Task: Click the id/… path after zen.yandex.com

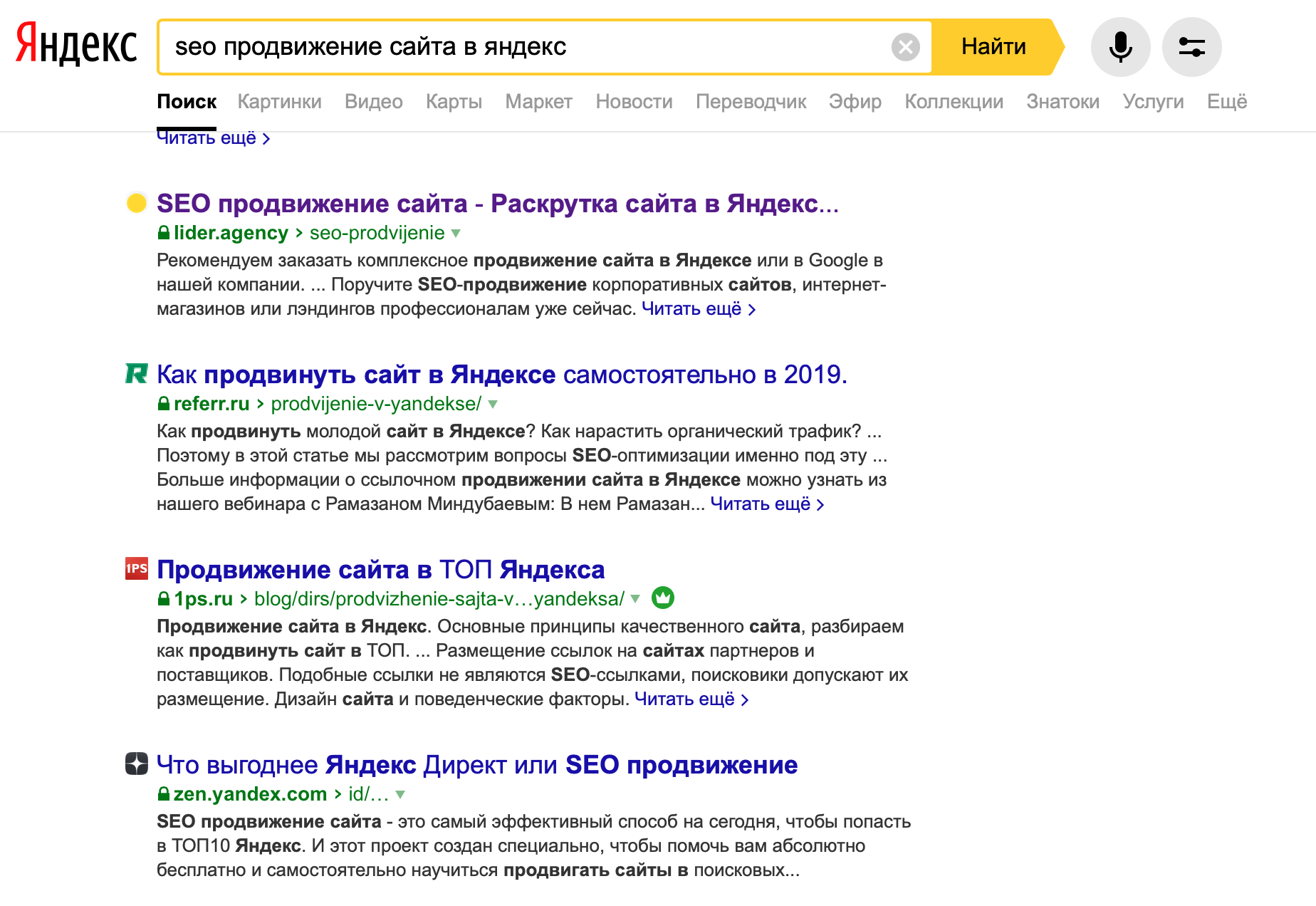Action: tap(368, 794)
